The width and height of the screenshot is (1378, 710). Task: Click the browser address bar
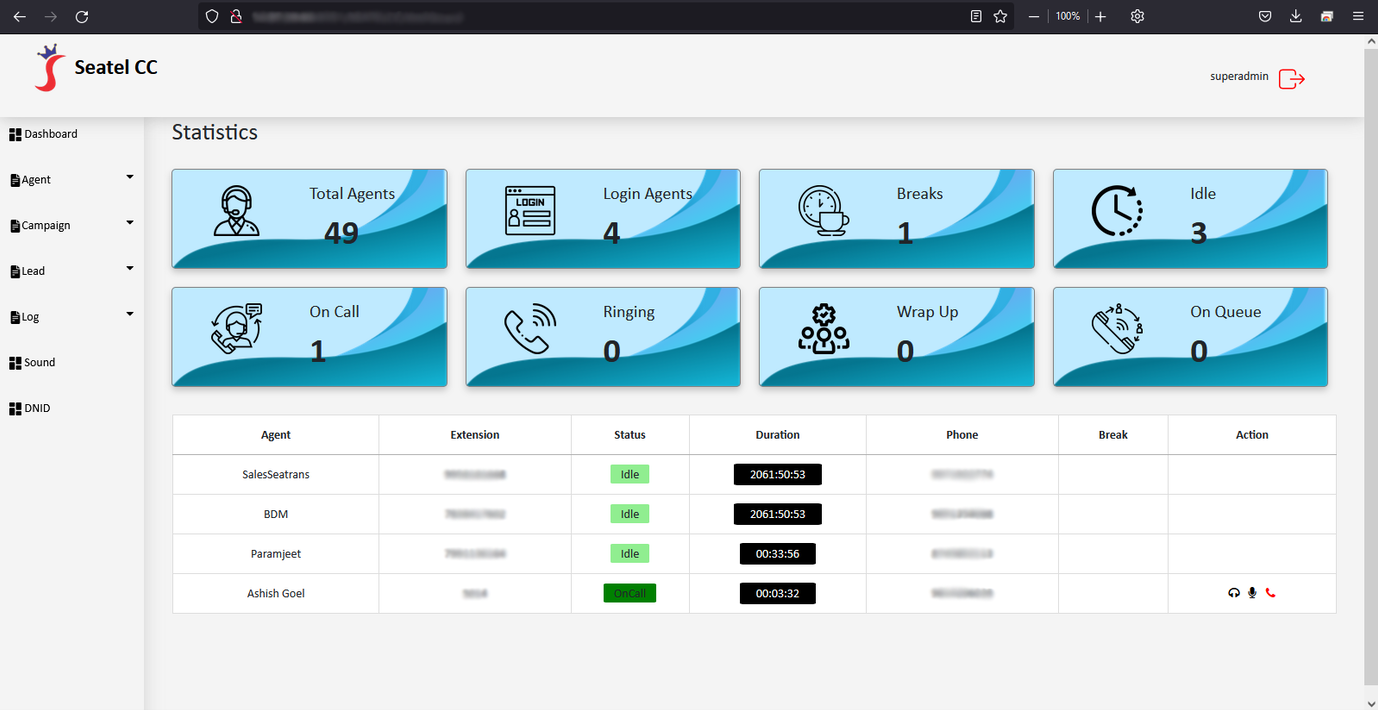coord(600,16)
